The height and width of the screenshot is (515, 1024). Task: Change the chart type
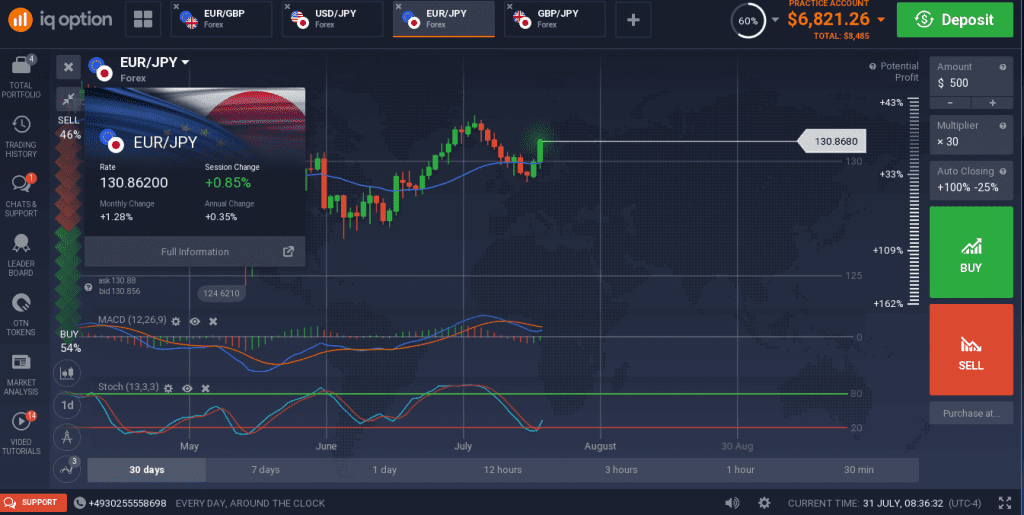tap(67, 373)
